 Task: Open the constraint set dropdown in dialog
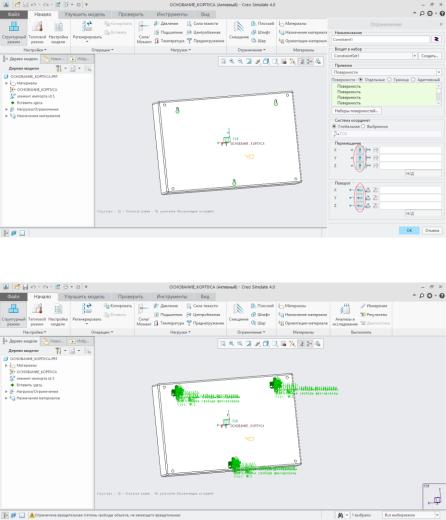(x=414, y=56)
